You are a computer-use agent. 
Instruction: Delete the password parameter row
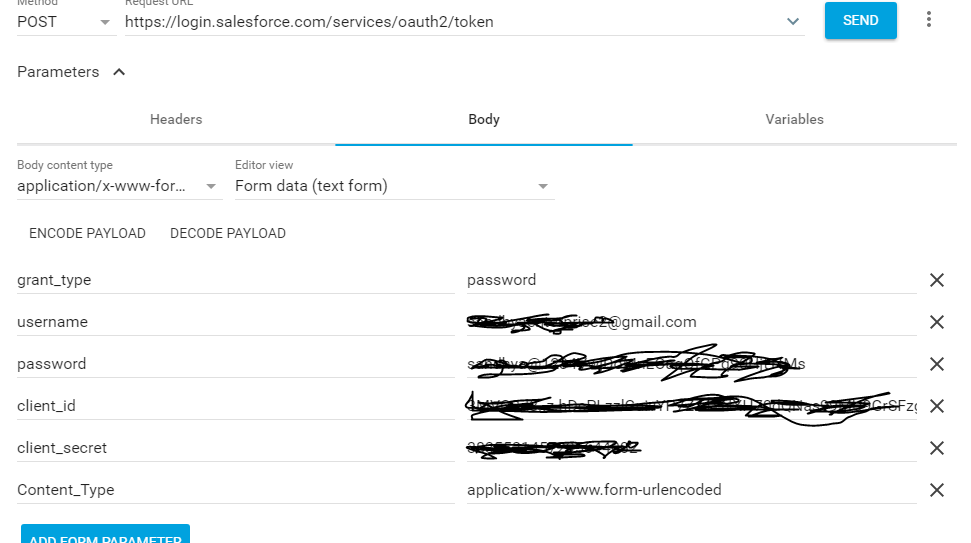[x=937, y=364]
